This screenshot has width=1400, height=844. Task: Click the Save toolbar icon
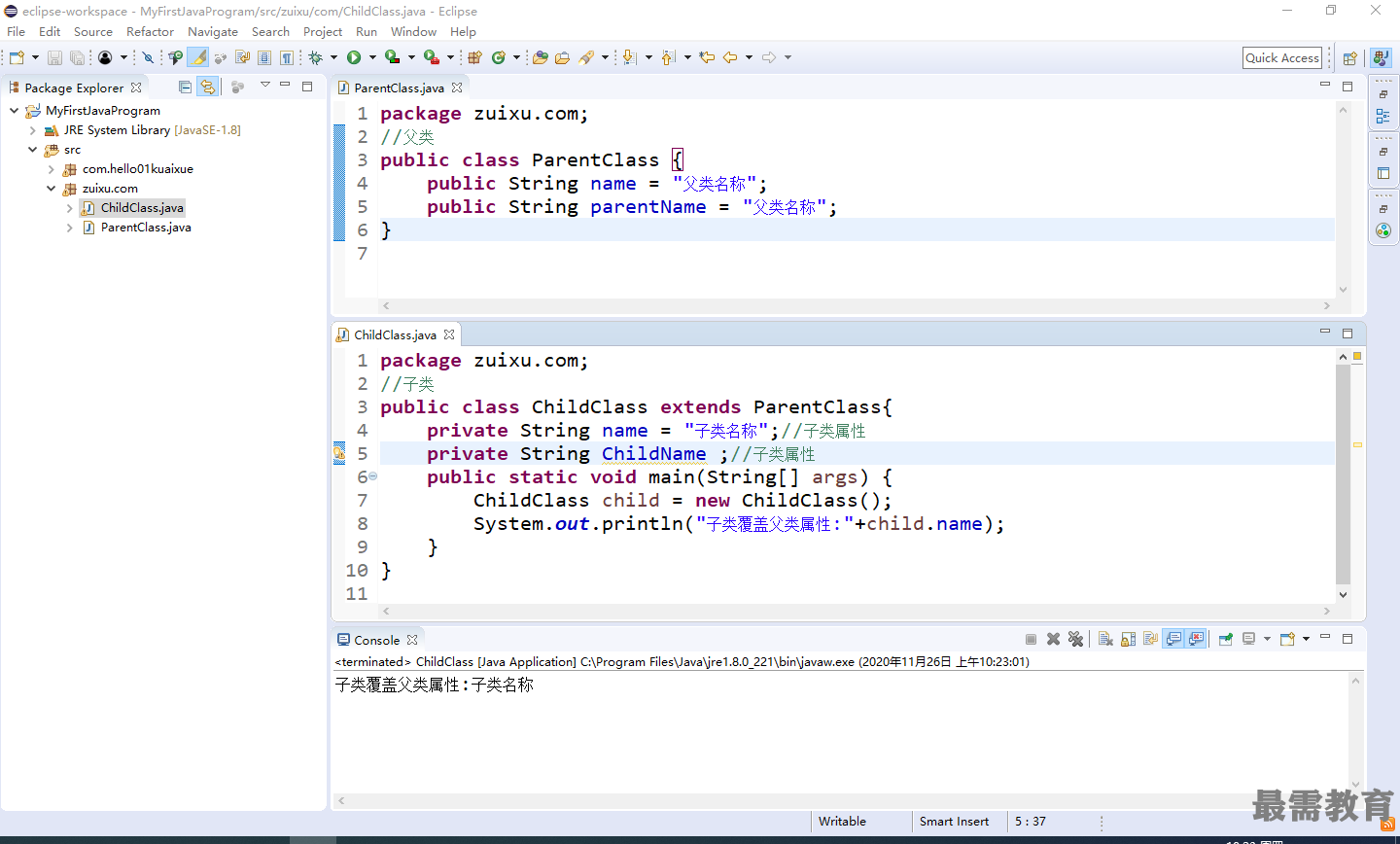click(54, 57)
